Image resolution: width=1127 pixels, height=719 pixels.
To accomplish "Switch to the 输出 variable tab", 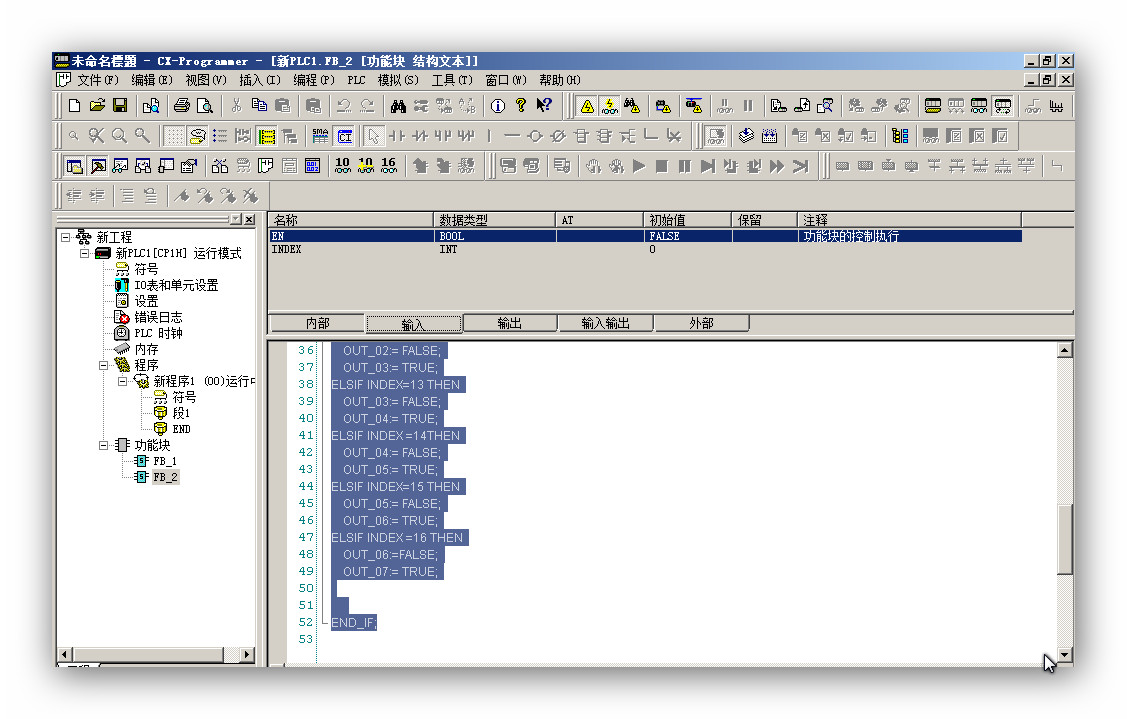I will pos(509,323).
